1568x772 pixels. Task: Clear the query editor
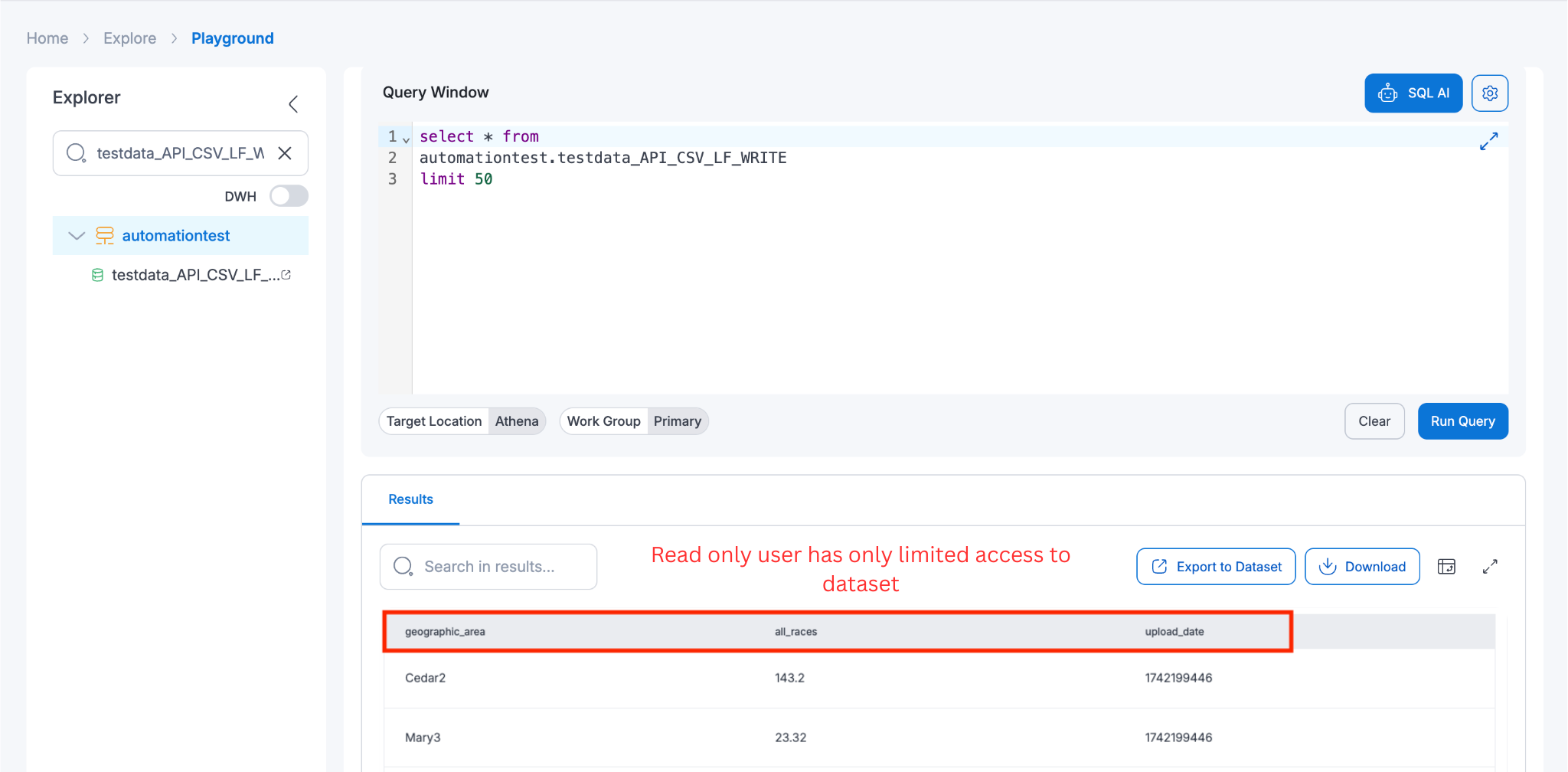click(x=1374, y=420)
